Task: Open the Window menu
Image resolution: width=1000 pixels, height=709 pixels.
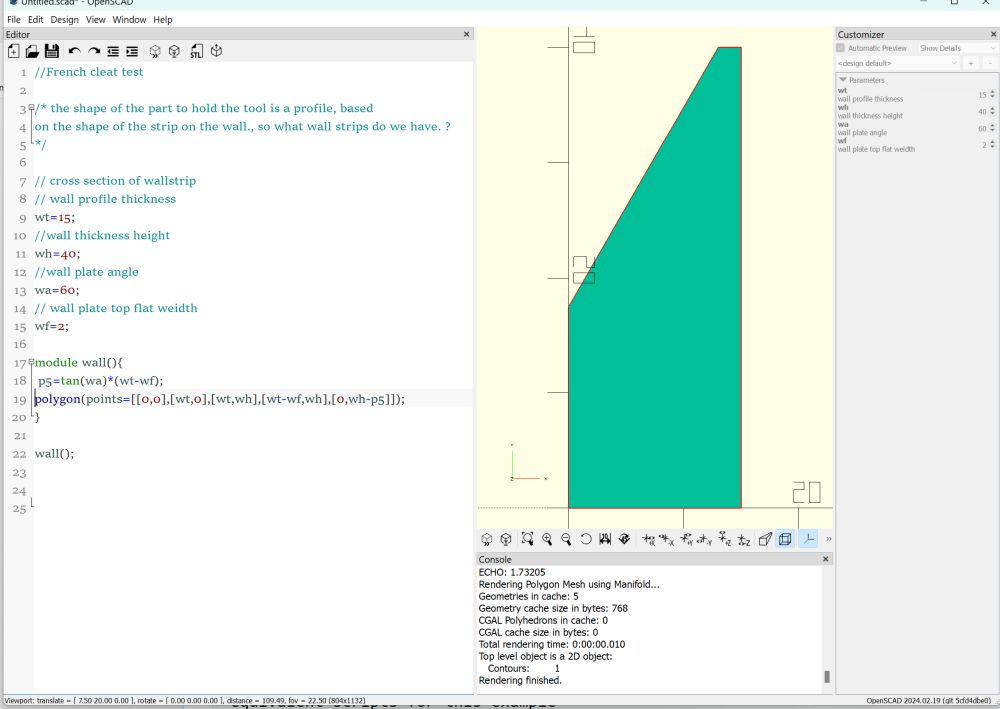Action: point(129,19)
